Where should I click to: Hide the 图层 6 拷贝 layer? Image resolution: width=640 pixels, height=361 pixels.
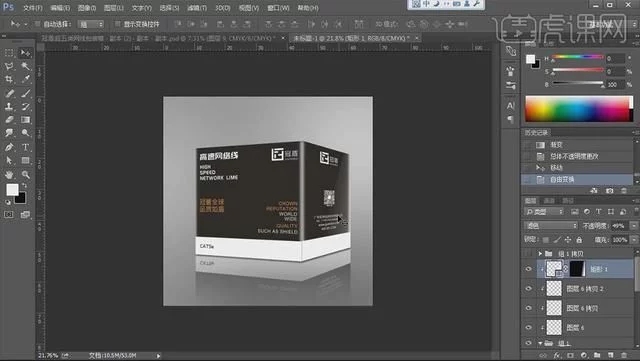pos(529,308)
